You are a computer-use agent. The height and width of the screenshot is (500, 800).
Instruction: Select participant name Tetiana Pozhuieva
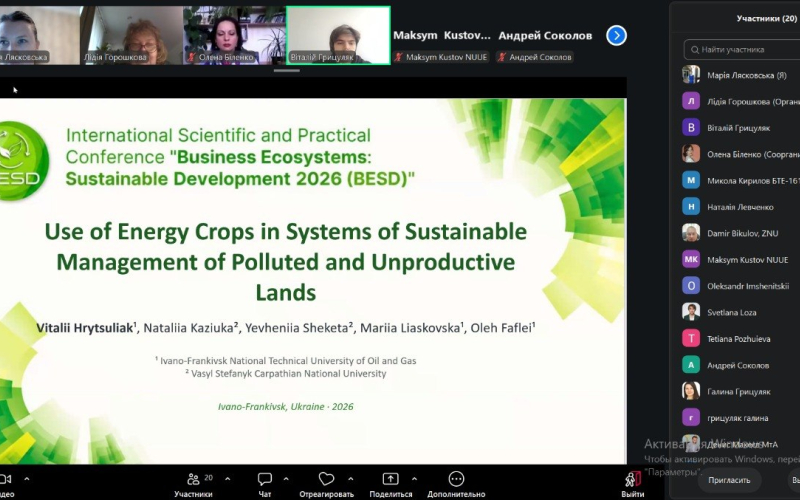click(738, 339)
